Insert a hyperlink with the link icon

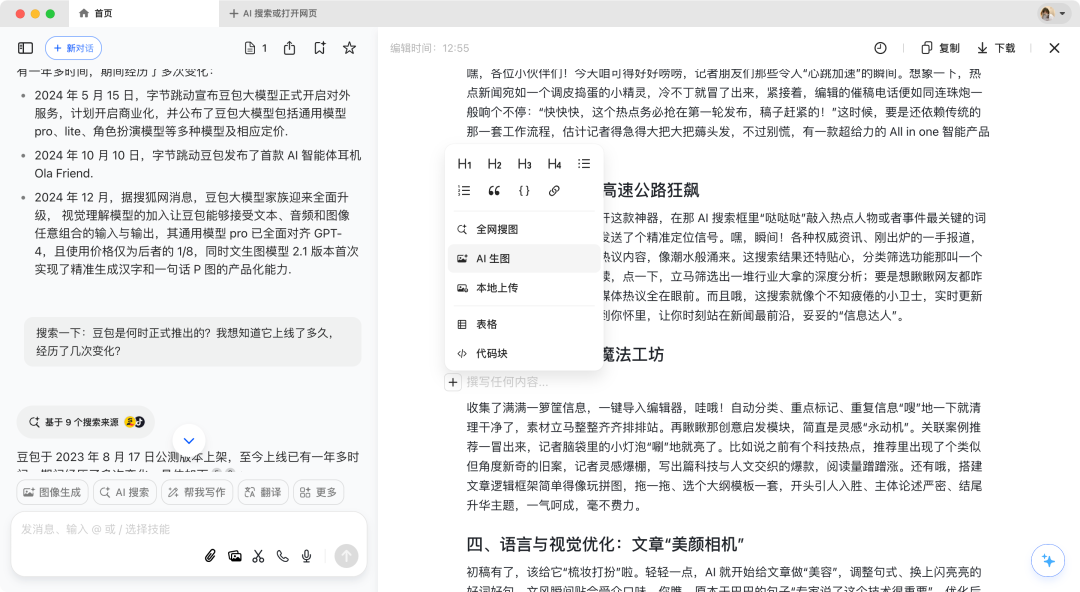(x=553, y=190)
